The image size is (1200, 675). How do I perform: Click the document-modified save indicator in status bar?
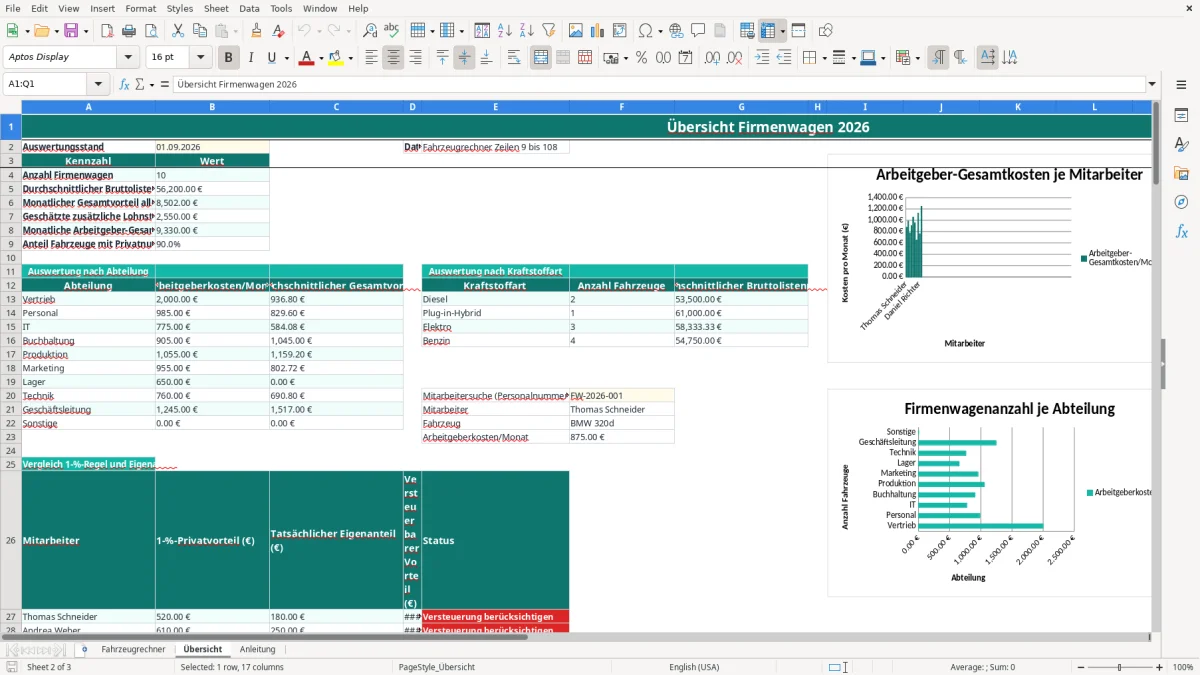tap(11, 667)
